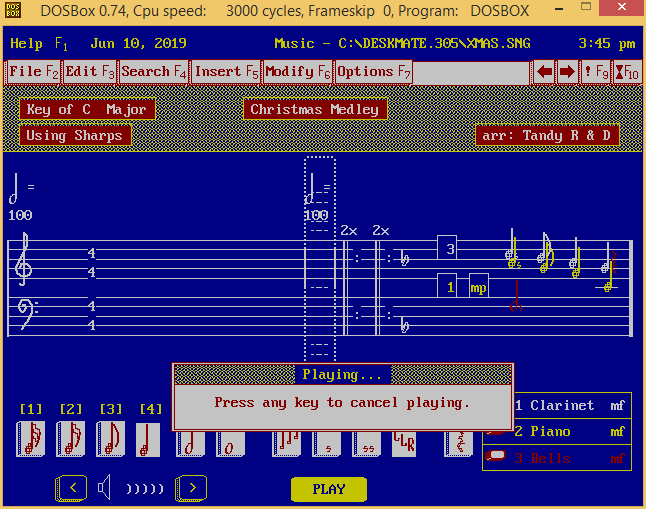The image size is (646, 509).
Task: Open the Edit F3 menu
Action: pos(89,72)
